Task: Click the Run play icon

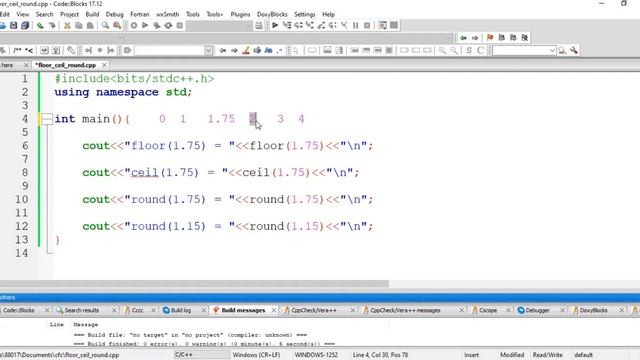Action: pos(145,25)
